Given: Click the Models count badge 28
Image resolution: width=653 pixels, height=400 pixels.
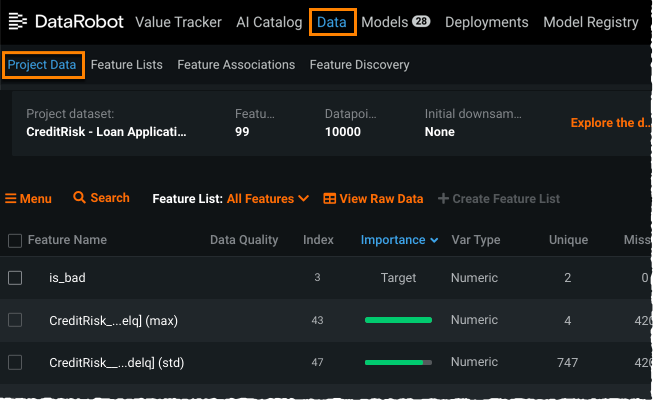Looking at the screenshot, I should click(421, 22).
